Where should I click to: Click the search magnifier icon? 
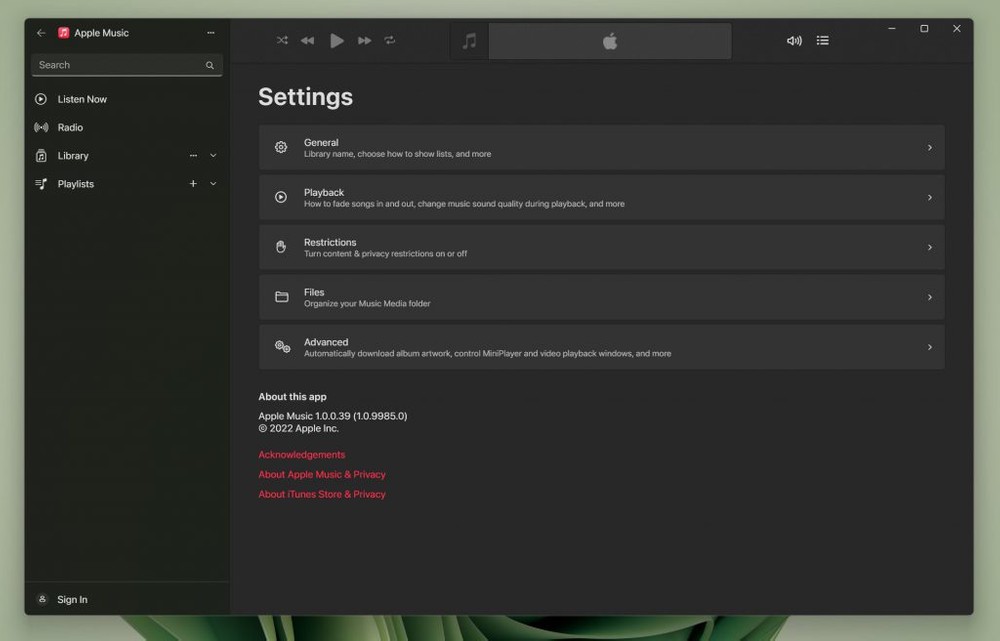210,65
